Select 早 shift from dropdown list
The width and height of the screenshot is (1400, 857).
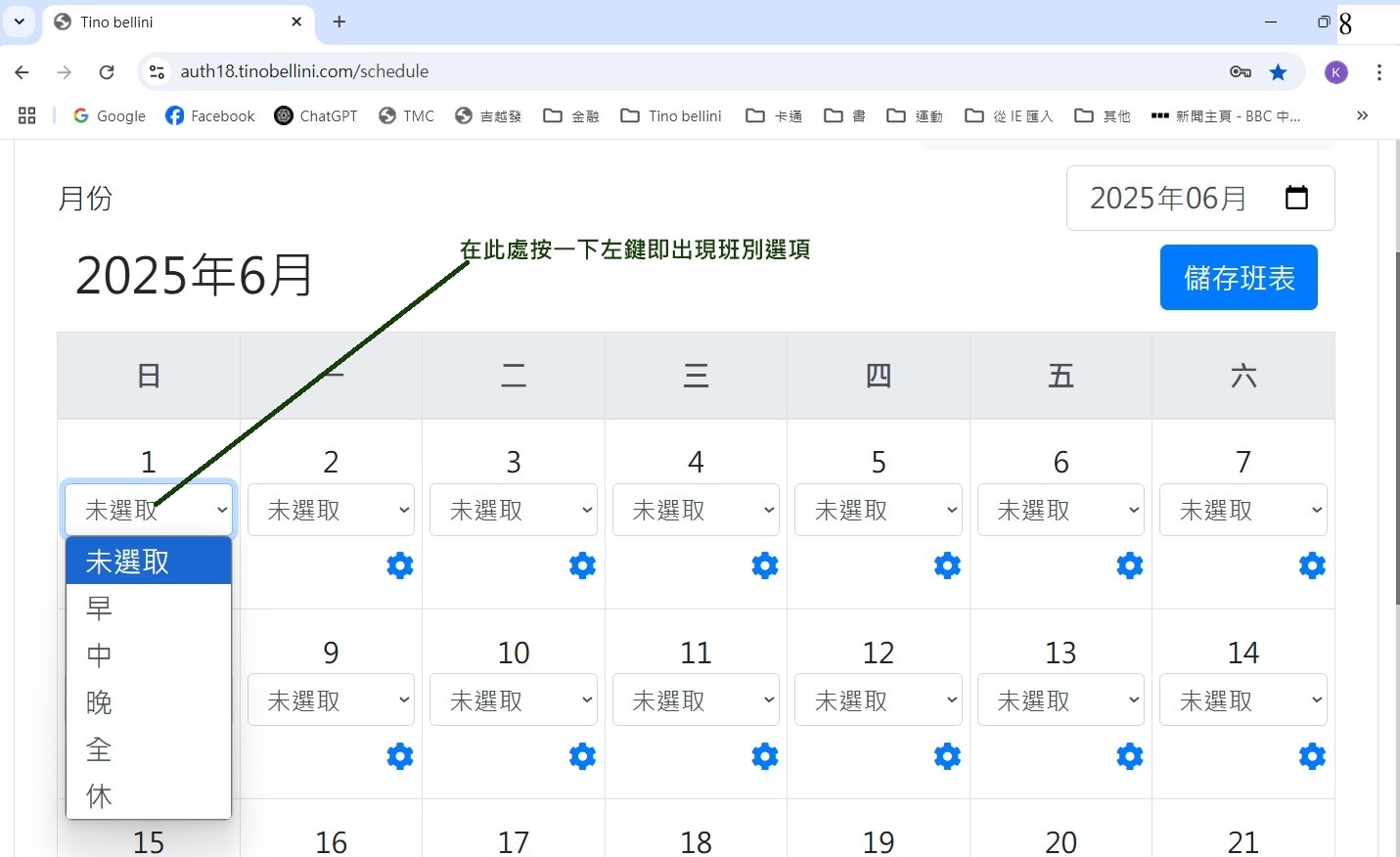point(100,608)
